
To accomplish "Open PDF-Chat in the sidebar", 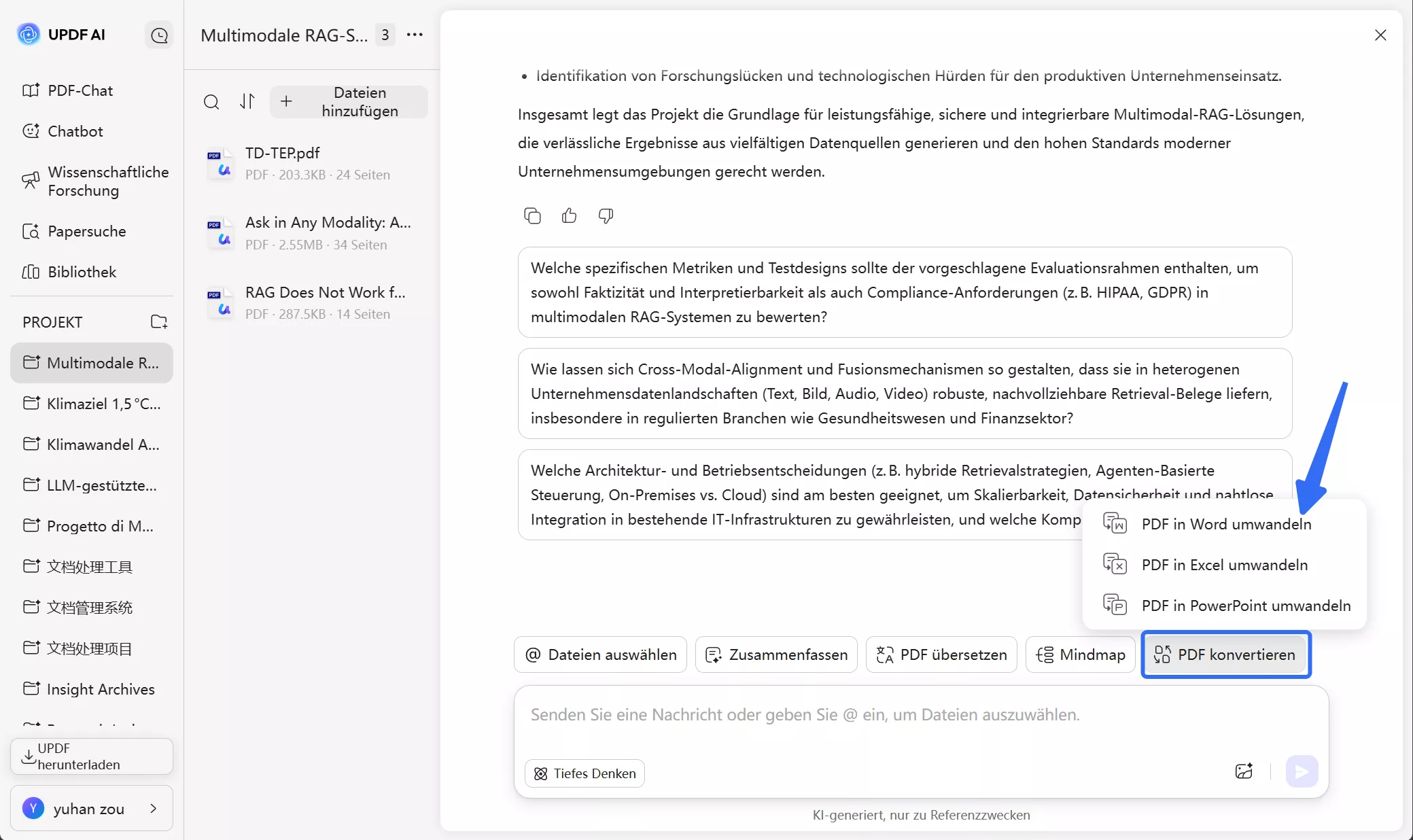I will click(x=80, y=90).
